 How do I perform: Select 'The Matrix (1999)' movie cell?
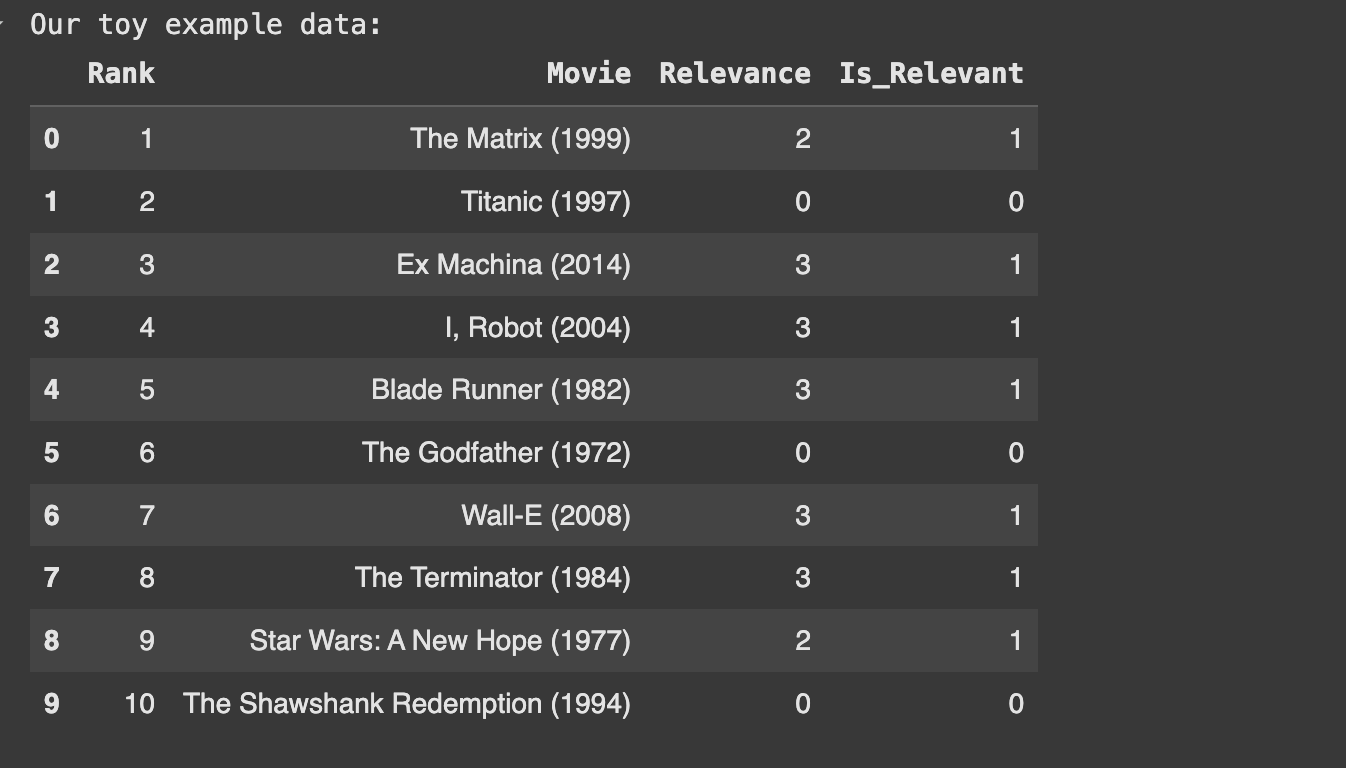(520, 138)
